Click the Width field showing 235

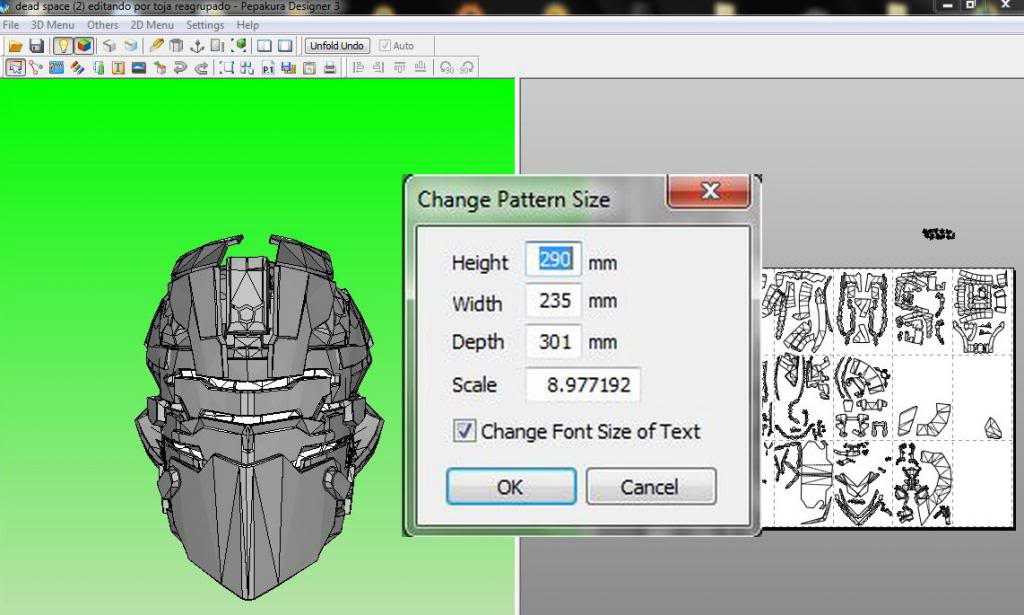[553, 300]
